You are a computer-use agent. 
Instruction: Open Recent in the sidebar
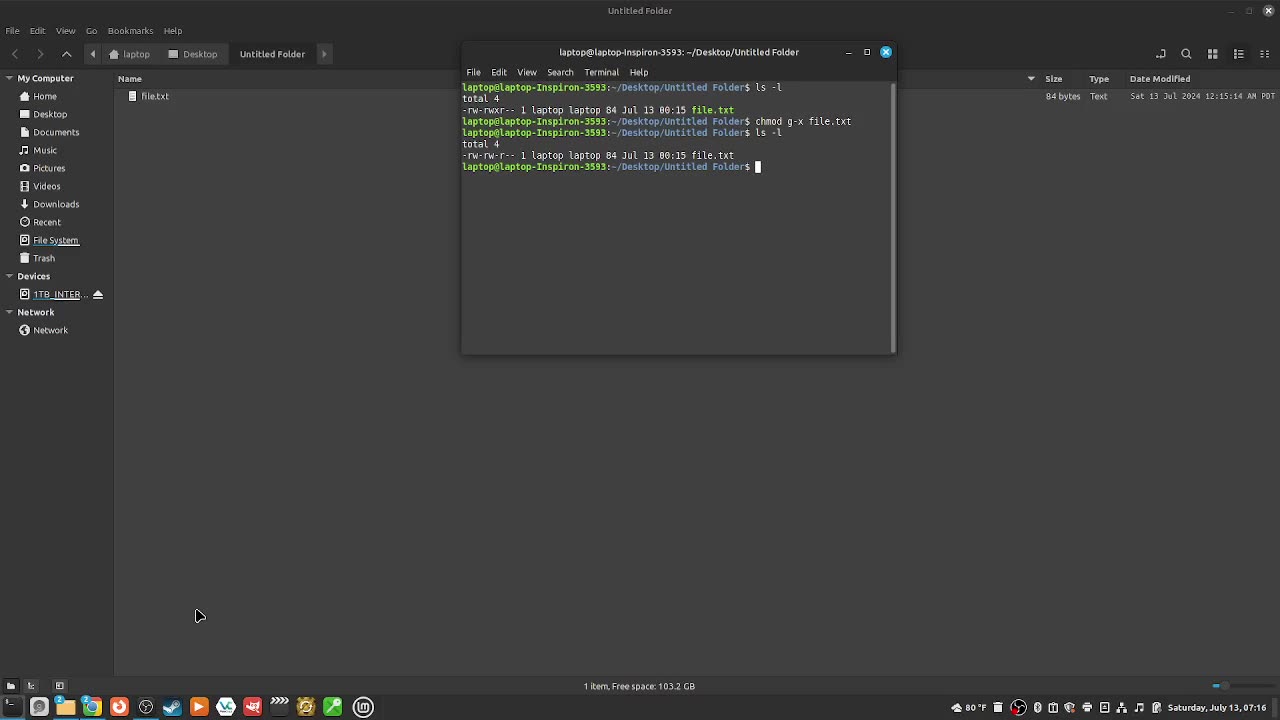[47, 222]
